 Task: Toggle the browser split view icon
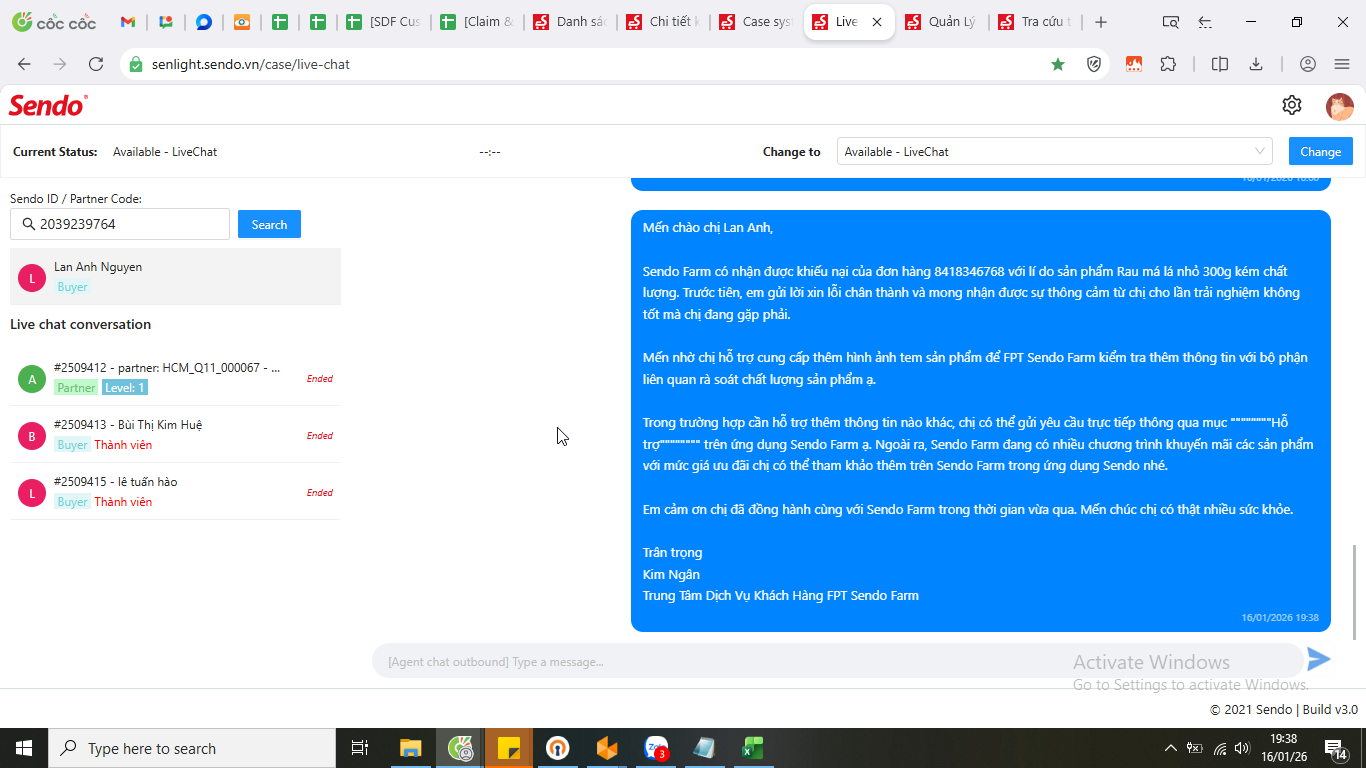(1220, 64)
